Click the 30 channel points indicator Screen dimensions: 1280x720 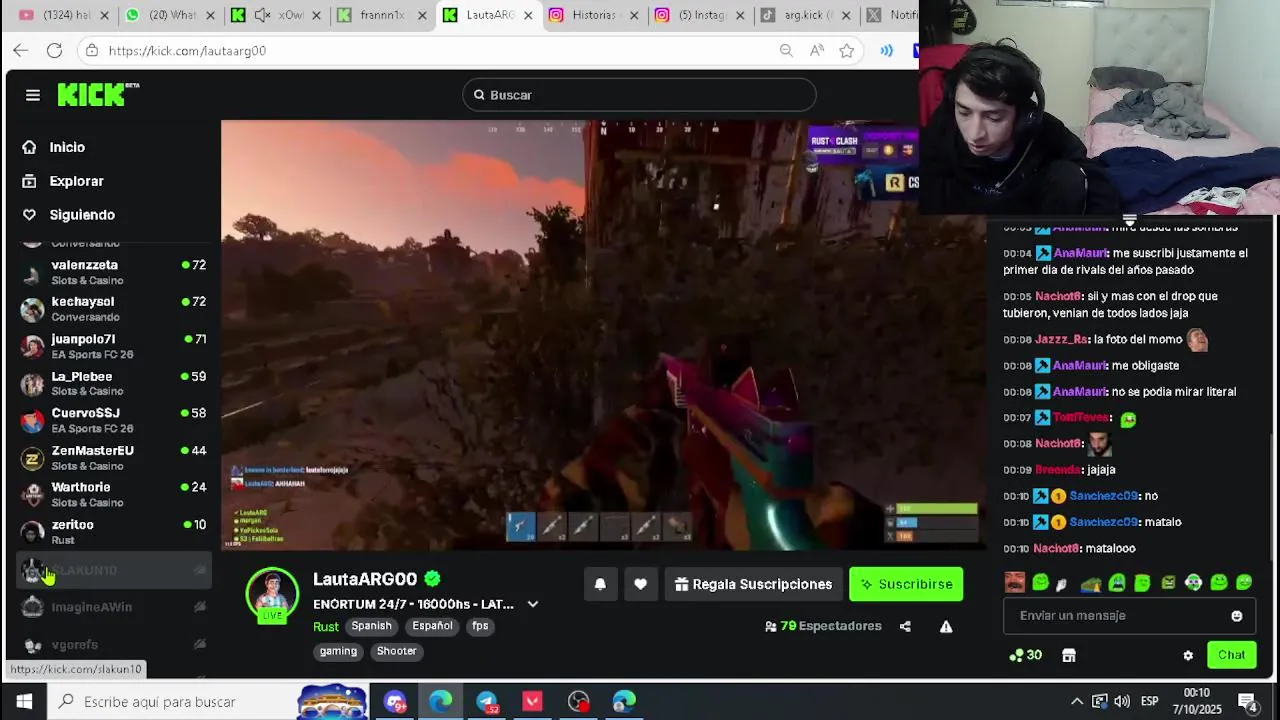point(1026,655)
